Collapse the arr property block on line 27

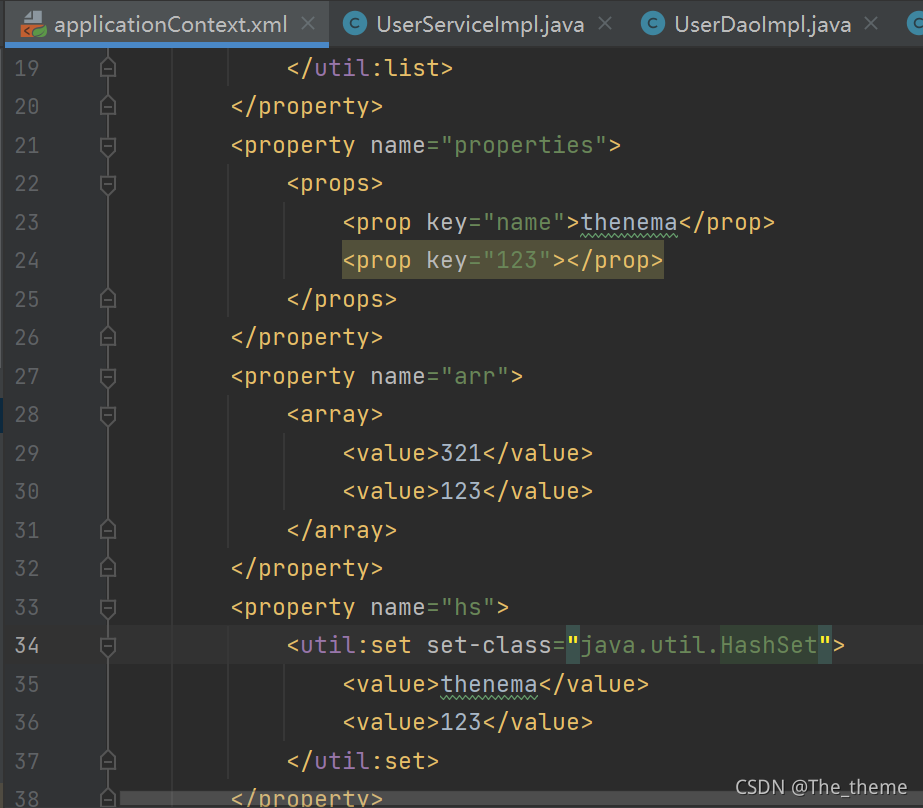(108, 377)
